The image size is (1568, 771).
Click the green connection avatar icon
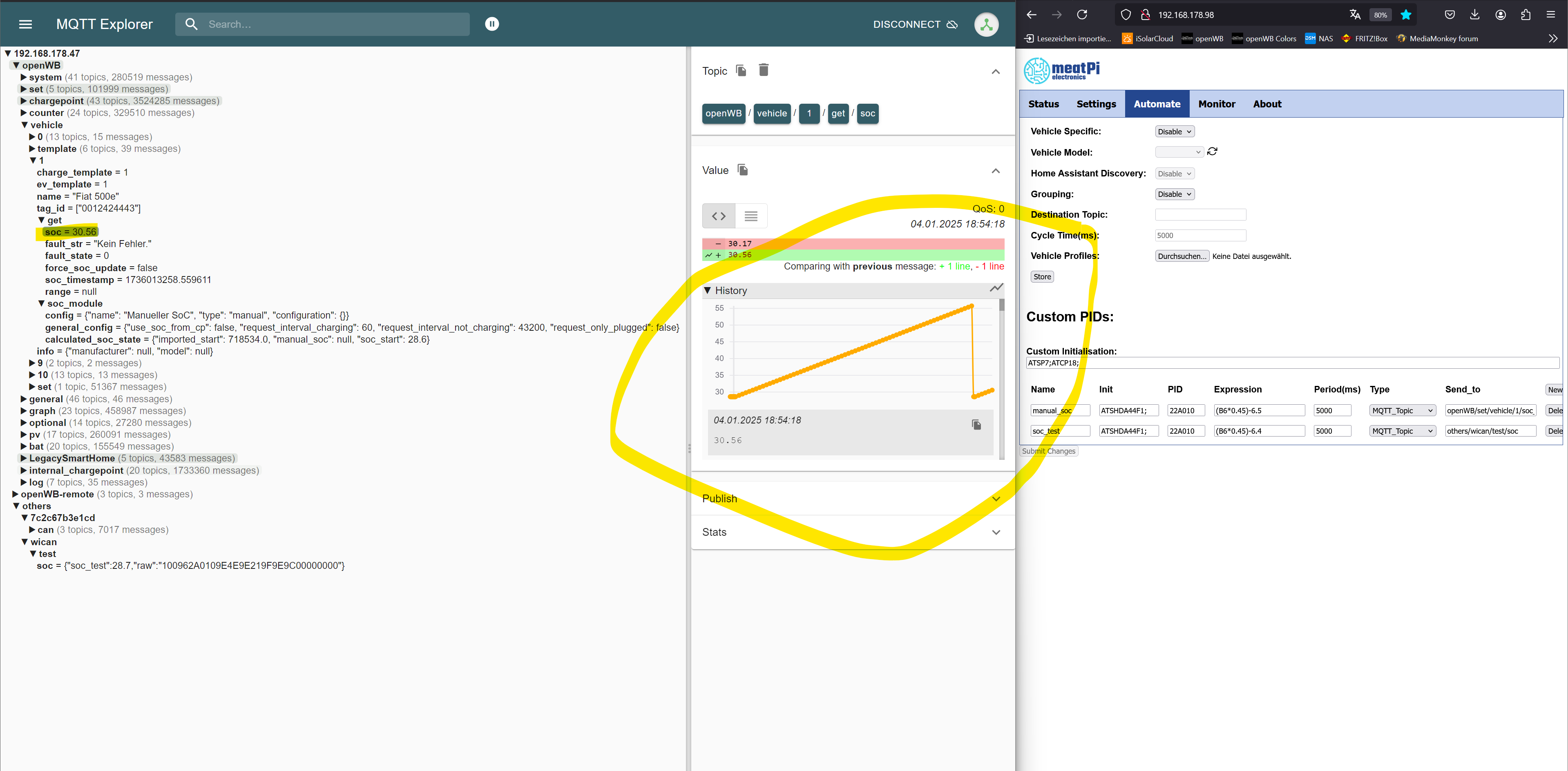[986, 25]
